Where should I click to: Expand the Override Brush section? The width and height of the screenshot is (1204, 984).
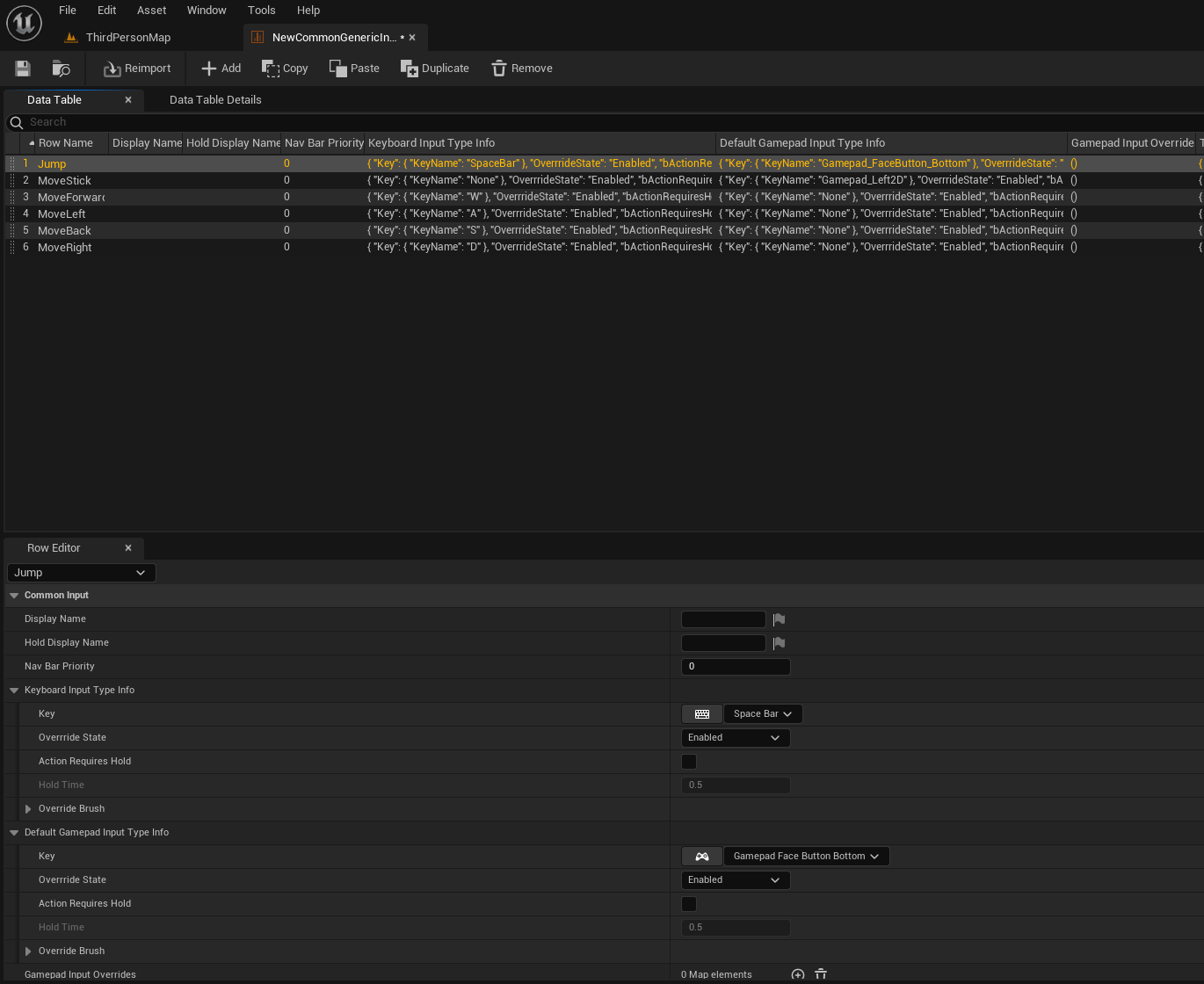pyautogui.click(x=27, y=808)
